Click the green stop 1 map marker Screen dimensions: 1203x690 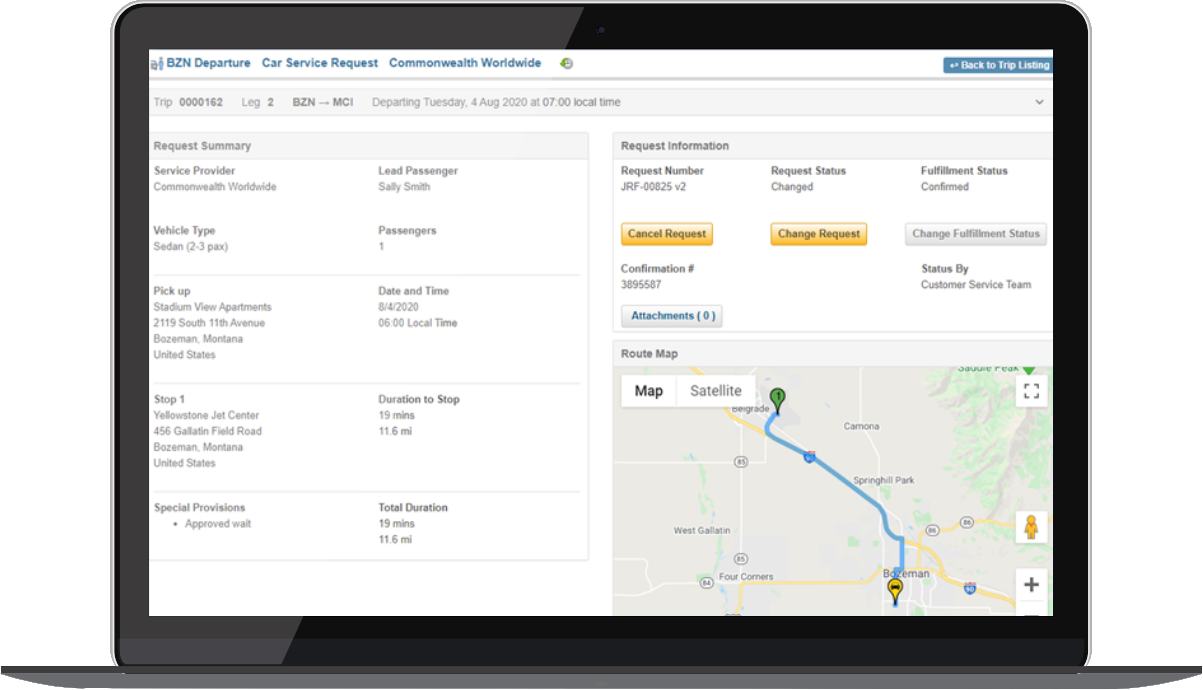point(777,399)
